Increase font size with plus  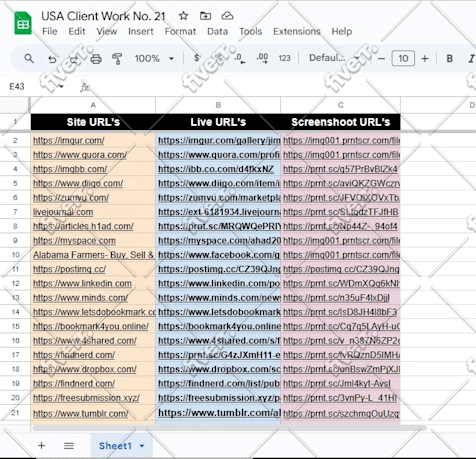coord(425,59)
